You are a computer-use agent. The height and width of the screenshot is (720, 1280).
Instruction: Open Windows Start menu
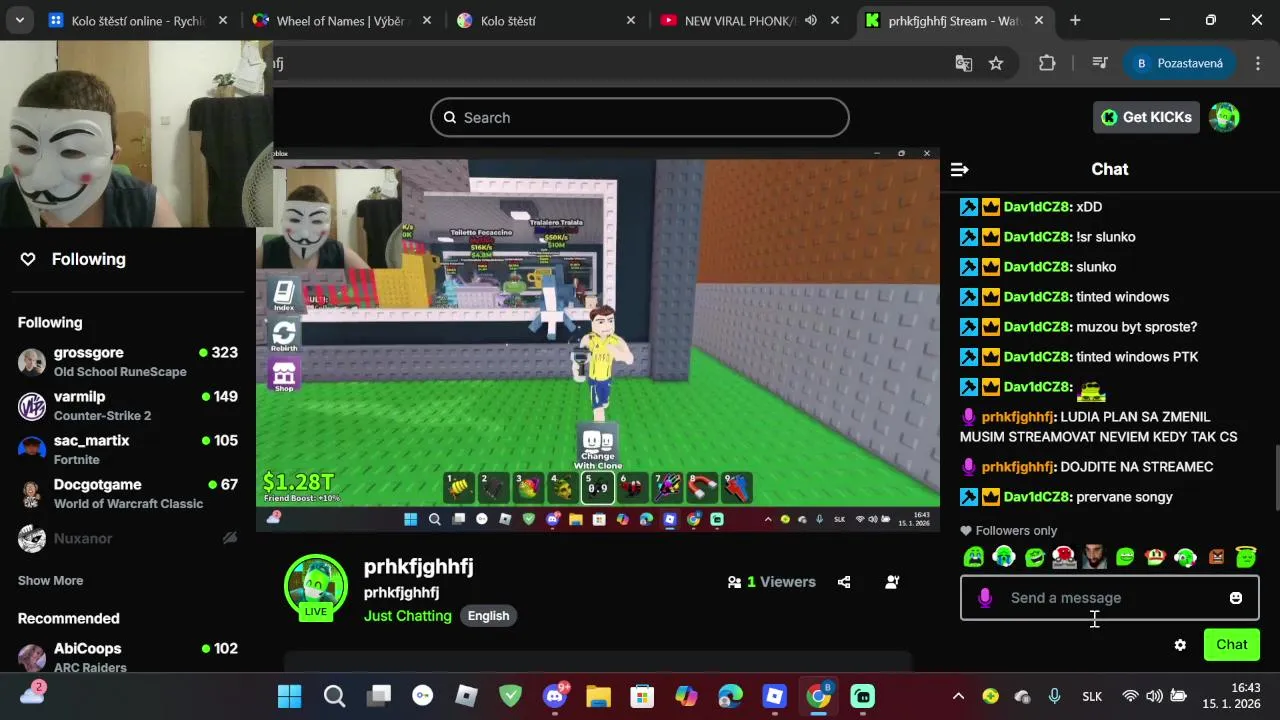[290, 696]
